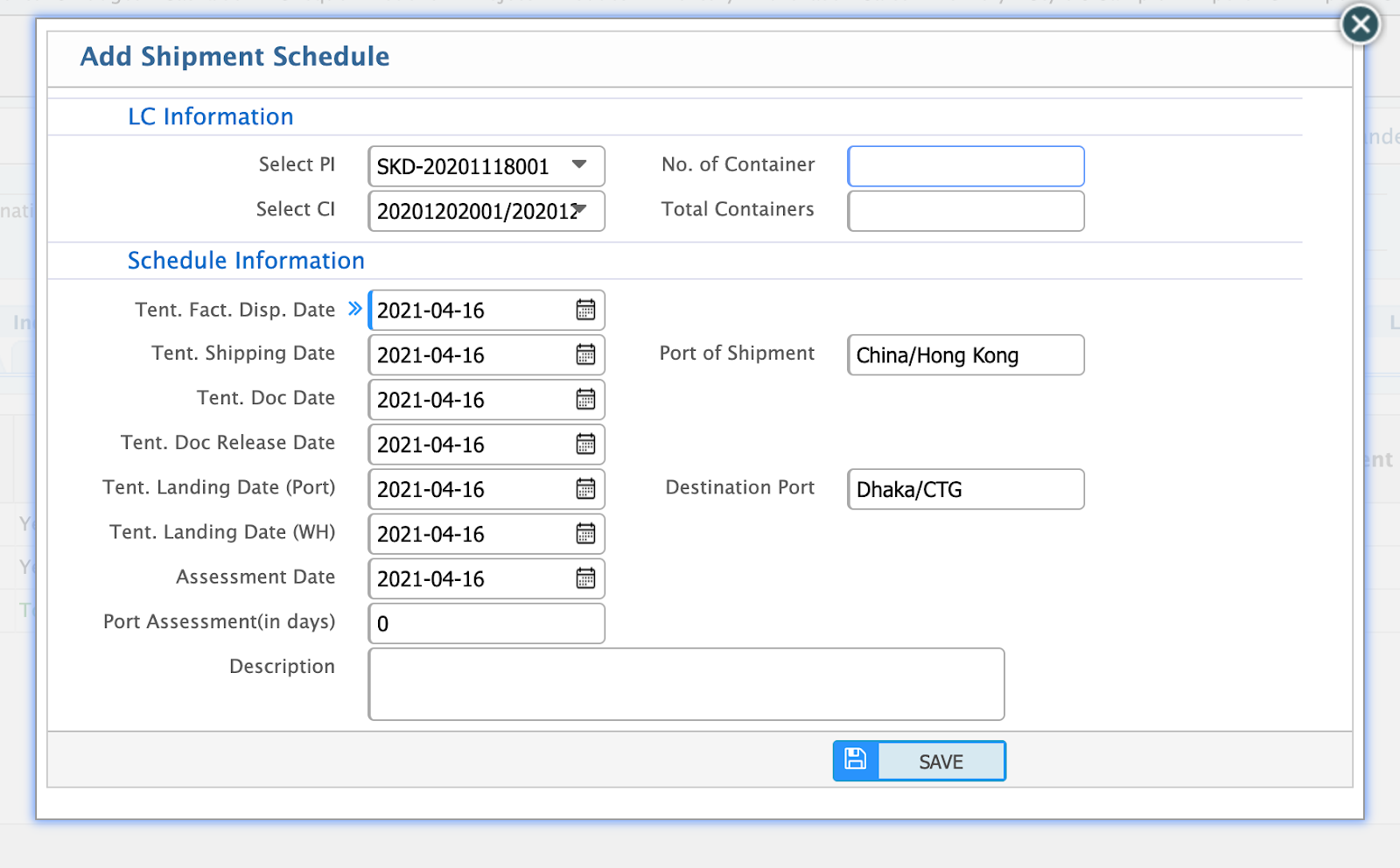
Task: Close the Add Shipment Schedule dialog
Action: click(x=1359, y=24)
